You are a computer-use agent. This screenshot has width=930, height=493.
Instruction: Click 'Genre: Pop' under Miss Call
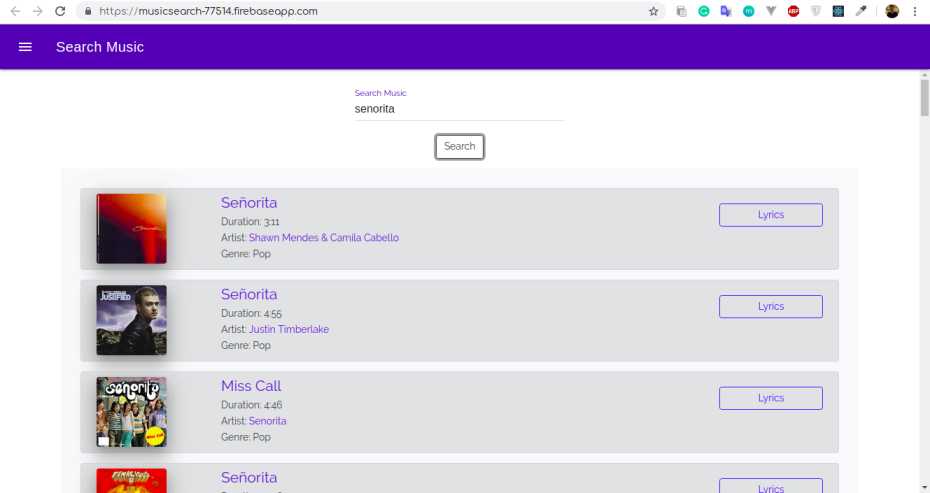click(x=246, y=437)
